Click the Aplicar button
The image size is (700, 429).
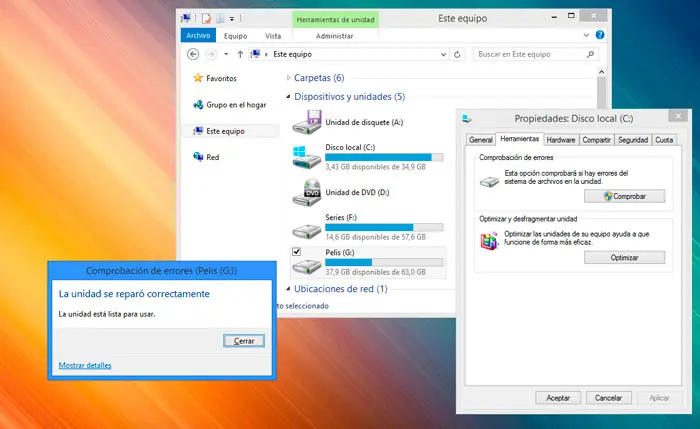(x=659, y=398)
